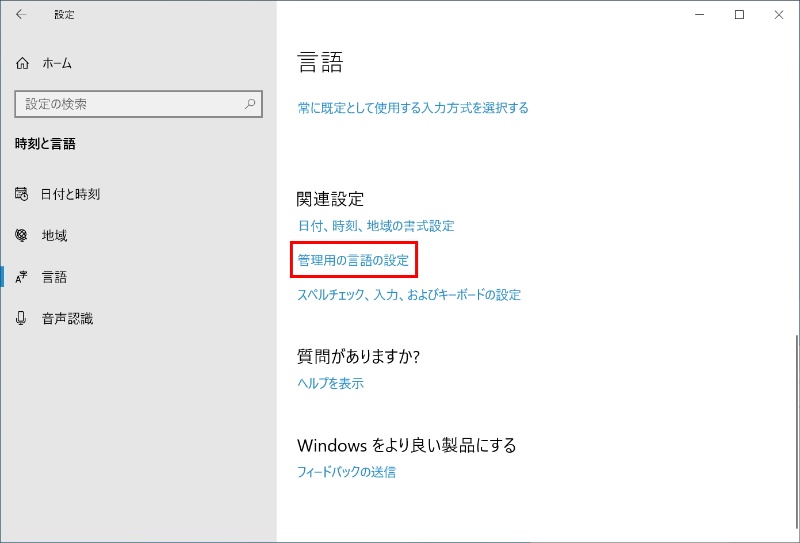Click the house icon beside ホーム

point(23,63)
